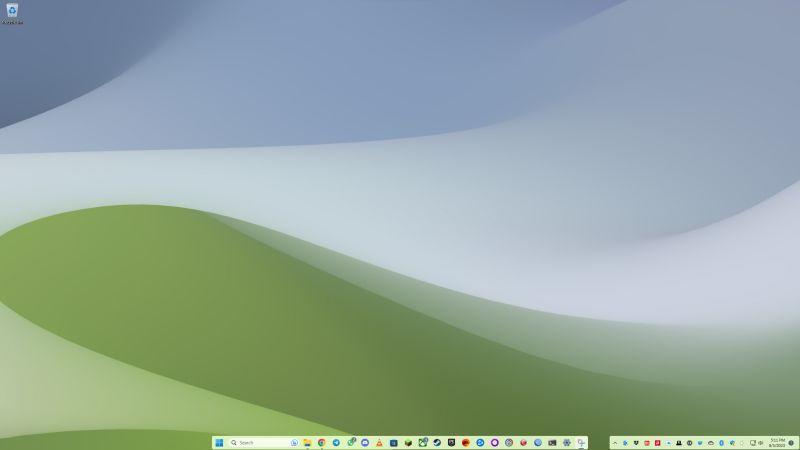Expand the hidden system tray icons chevron

(615, 443)
